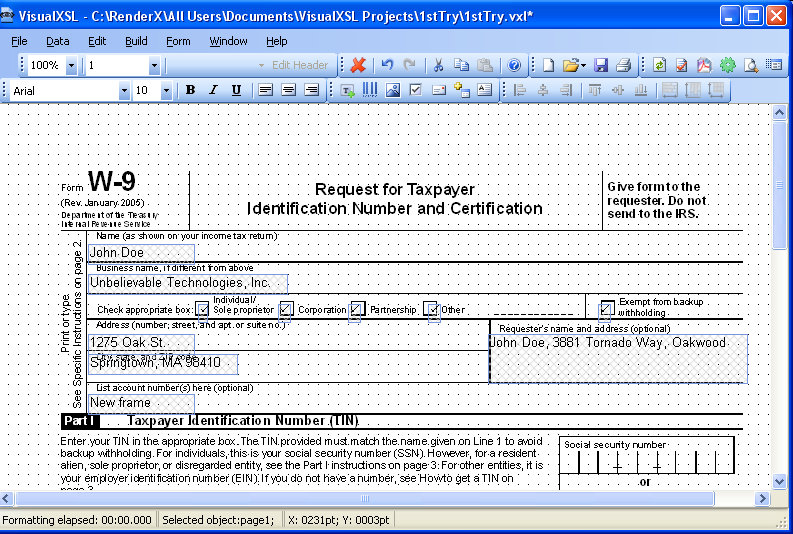Open the blue Help question icon

[514, 65]
